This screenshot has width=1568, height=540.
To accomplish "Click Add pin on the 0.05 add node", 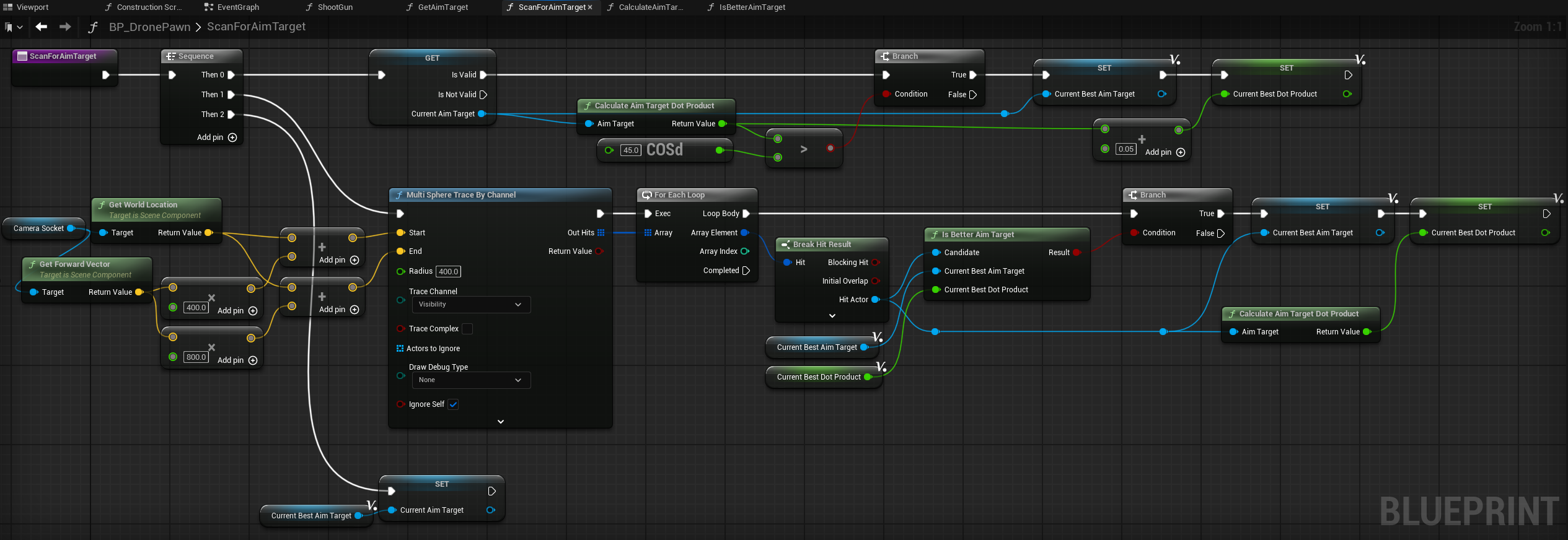I will [1165, 152].
